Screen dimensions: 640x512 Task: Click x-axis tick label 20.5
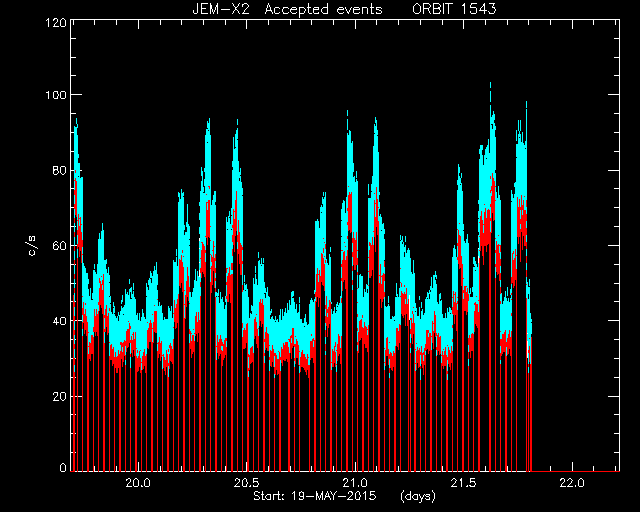click(246, 483)
